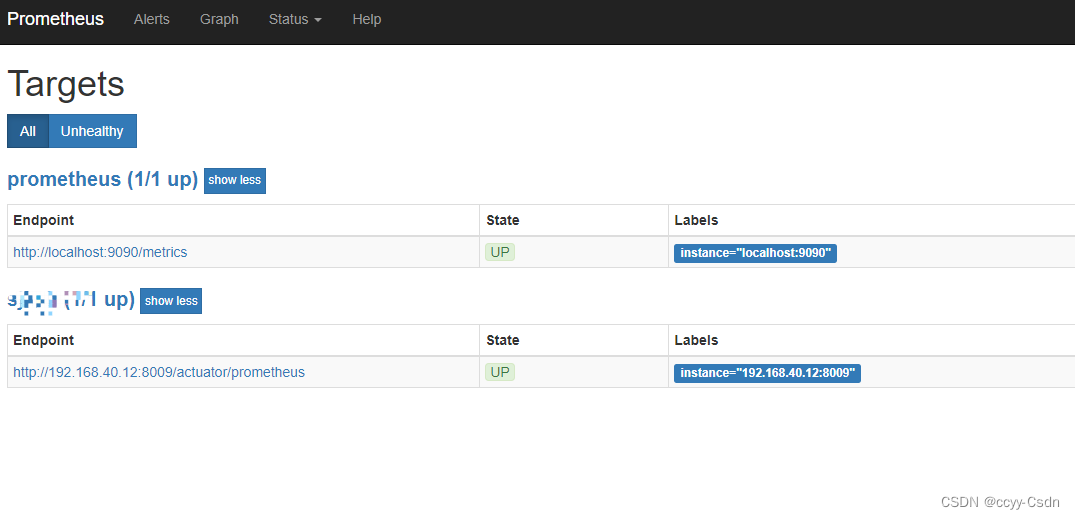
Task: Expand the Status dropdown menu
Action: pos(295,19)
